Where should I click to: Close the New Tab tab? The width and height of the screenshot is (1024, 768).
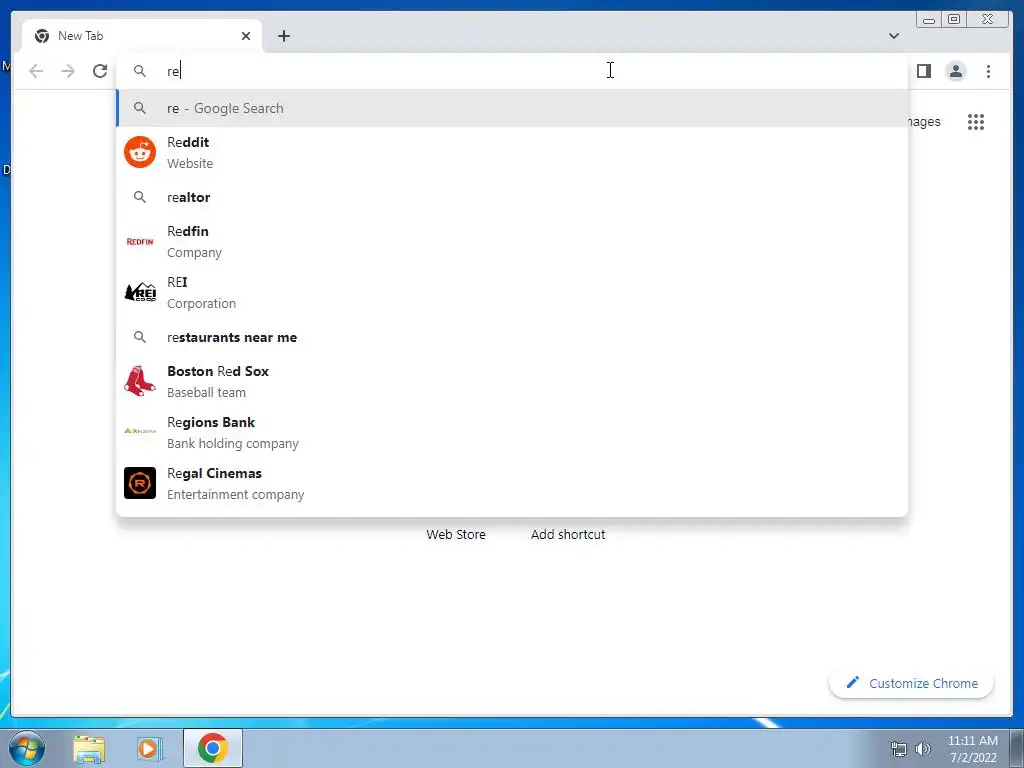tap(246, 36)
